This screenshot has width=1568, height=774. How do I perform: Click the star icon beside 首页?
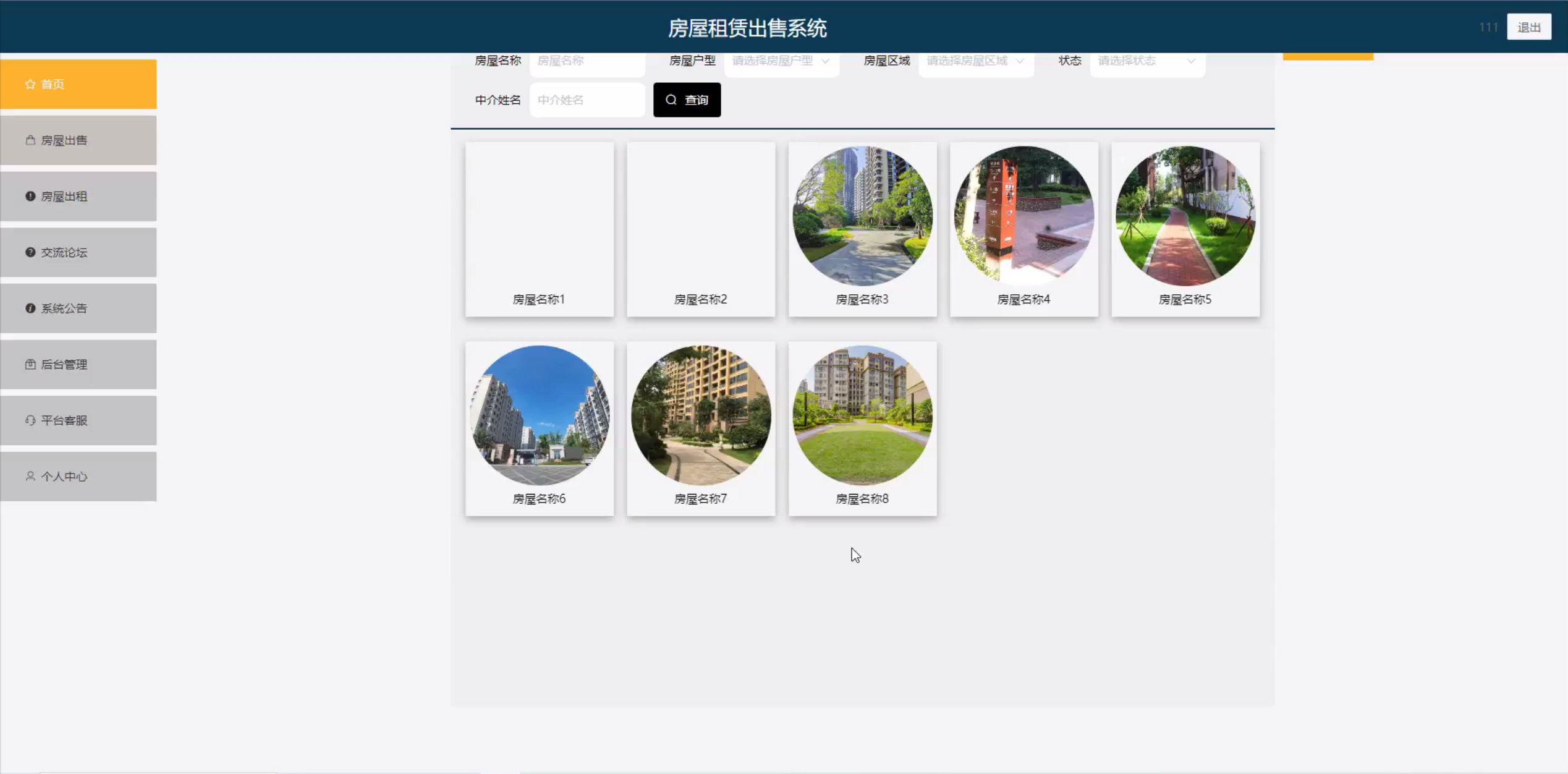pyautogui.click(x=30, y=84)
